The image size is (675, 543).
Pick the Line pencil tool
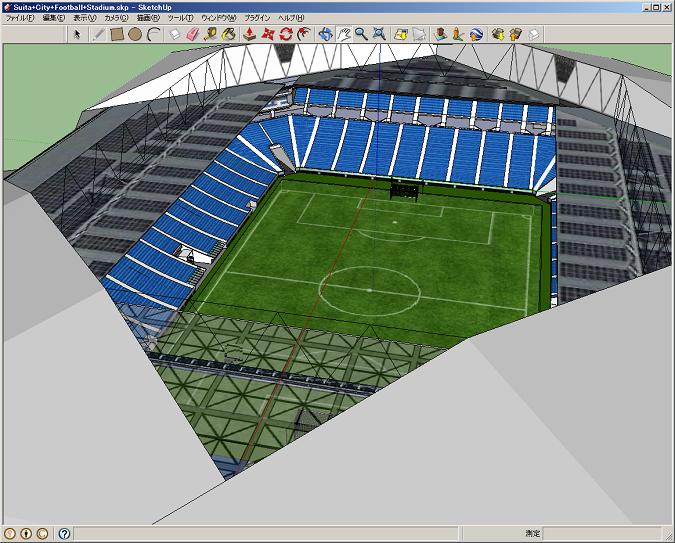(x=98, y=34)
